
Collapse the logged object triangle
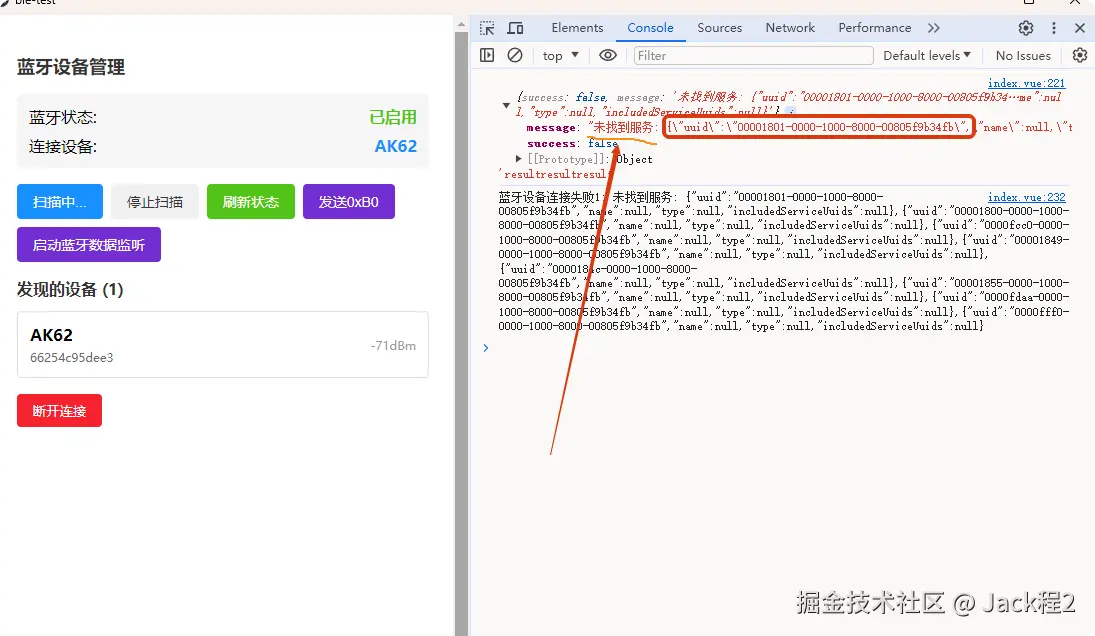click(x=506, y=105)
